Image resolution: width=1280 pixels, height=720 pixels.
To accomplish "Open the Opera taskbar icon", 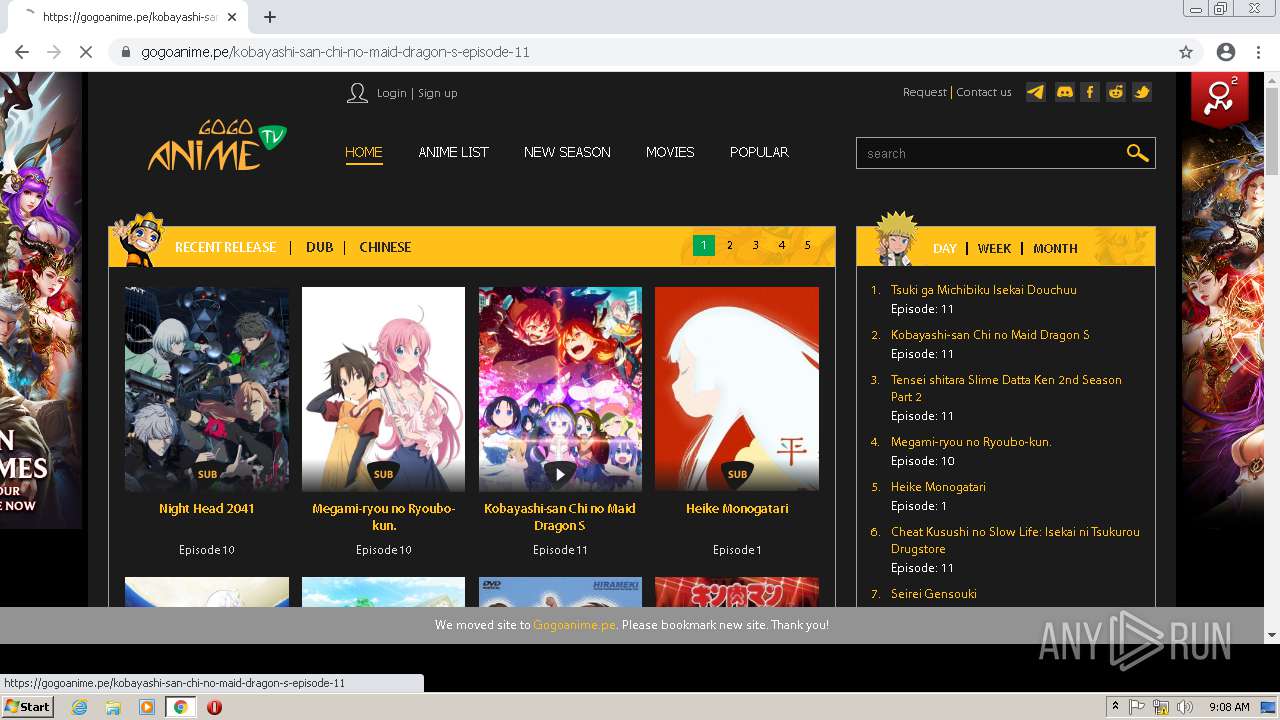I will click(x=214, y=707).
